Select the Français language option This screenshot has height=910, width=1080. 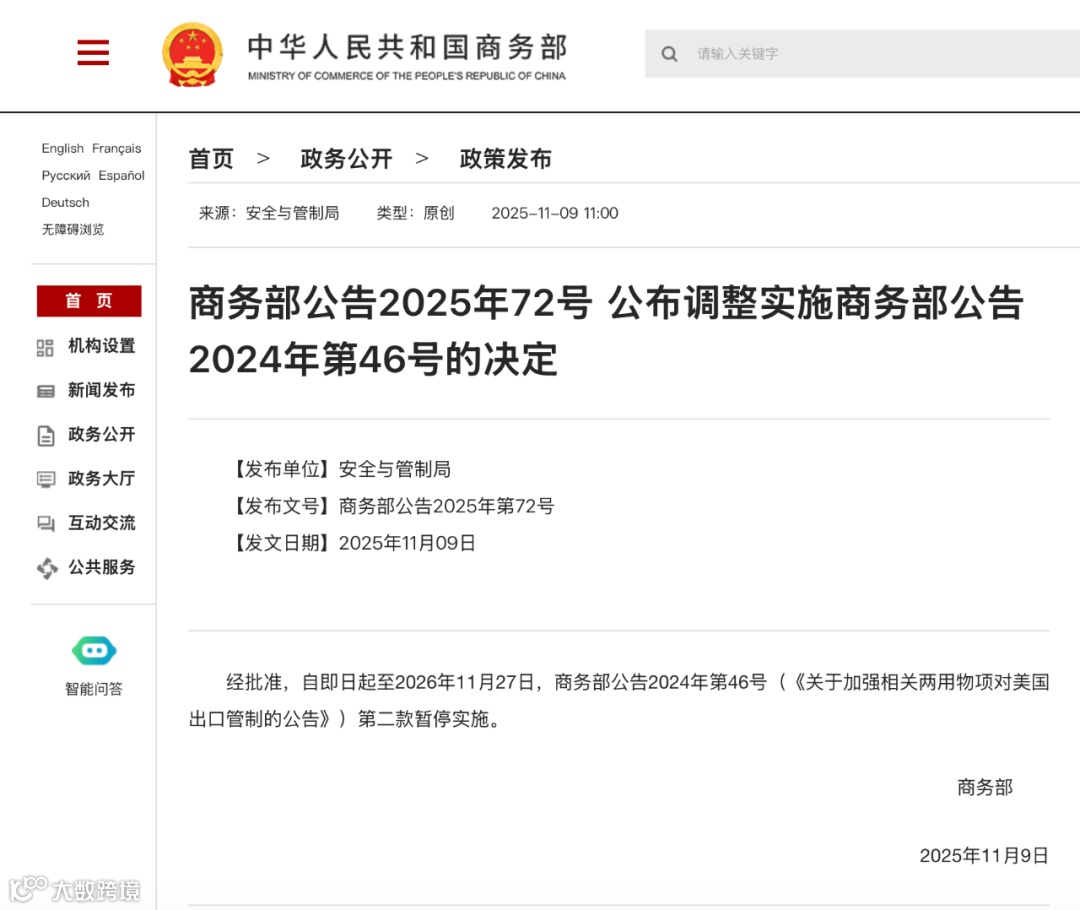pos(117,148)
